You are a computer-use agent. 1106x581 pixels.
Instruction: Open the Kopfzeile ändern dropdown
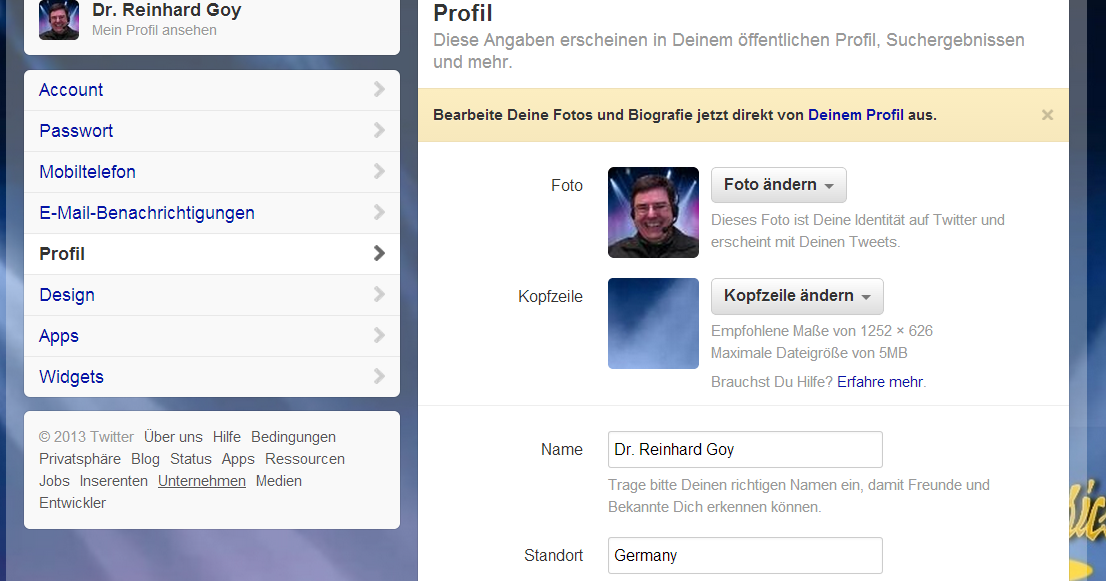tap(797, 296)
